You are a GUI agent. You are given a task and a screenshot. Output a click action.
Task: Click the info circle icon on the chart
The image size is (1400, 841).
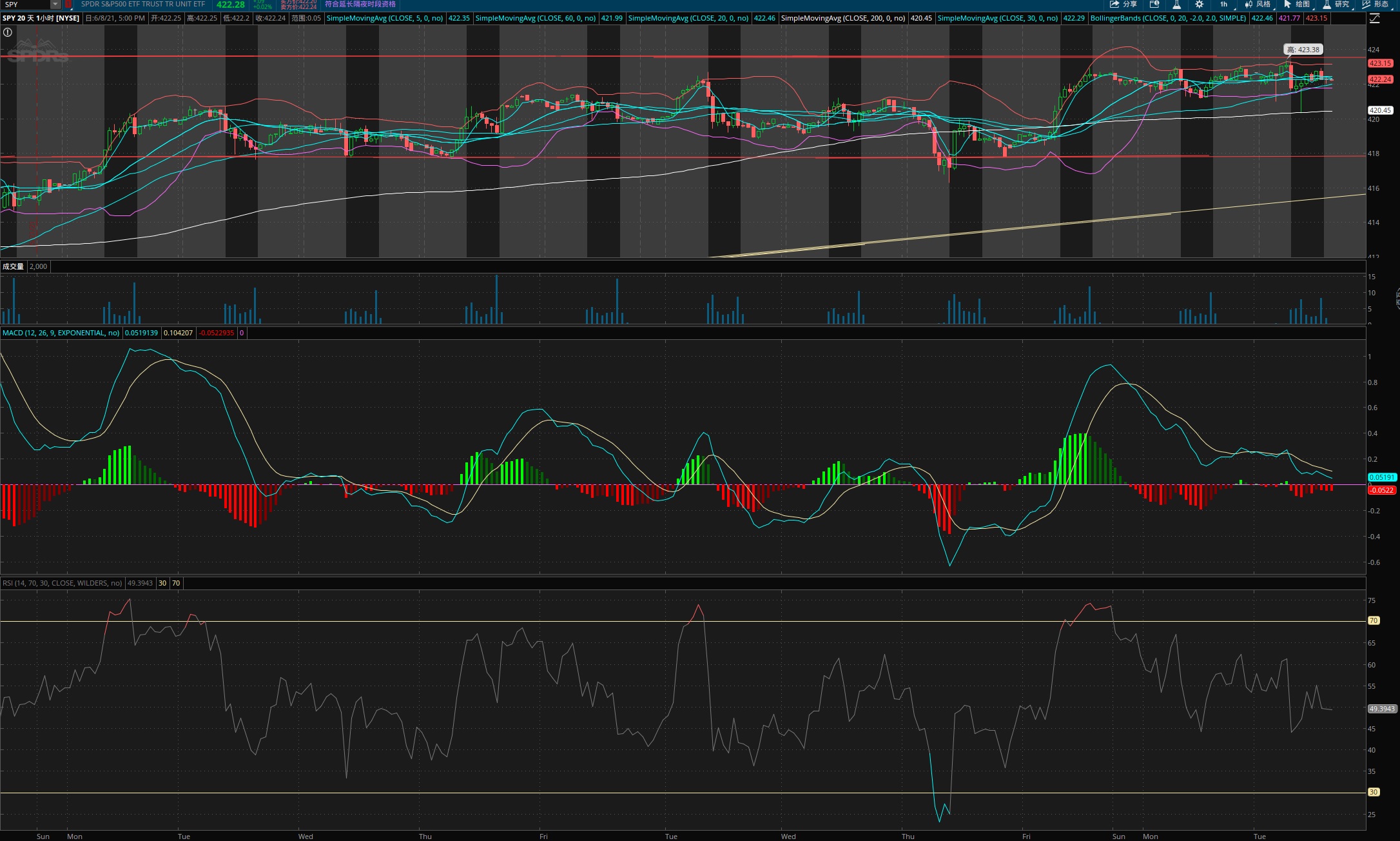pyautogui.click(x=8, y=32)
